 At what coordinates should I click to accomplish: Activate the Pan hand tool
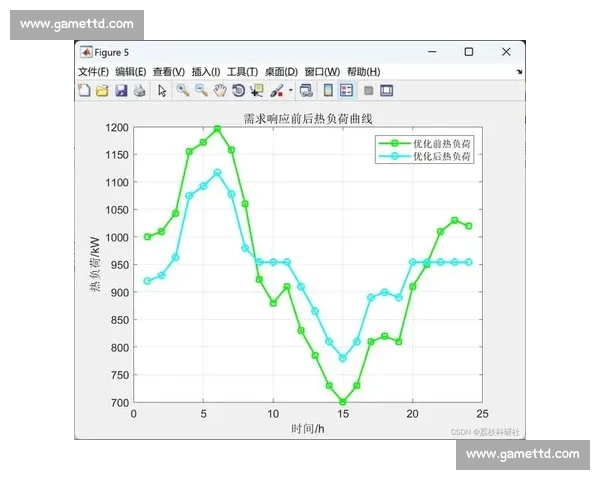coord(219,90)
